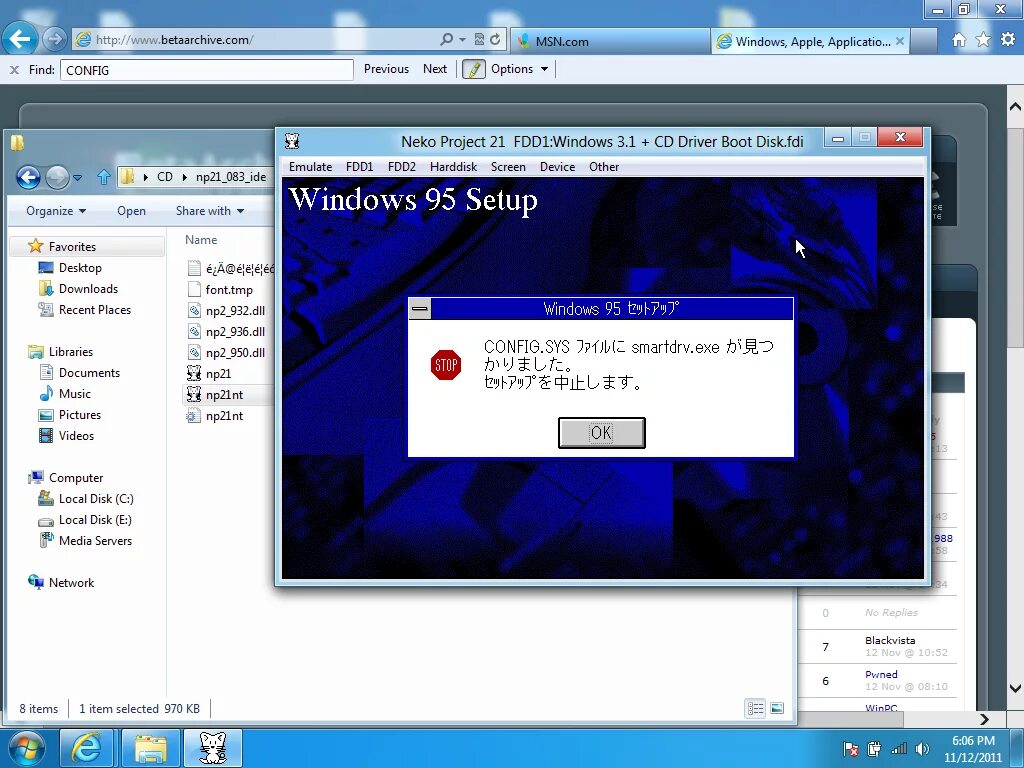Viewport: 1024px width, 768px height.
Task: Click the compatibility view icon in address bar
Action: 479,40
